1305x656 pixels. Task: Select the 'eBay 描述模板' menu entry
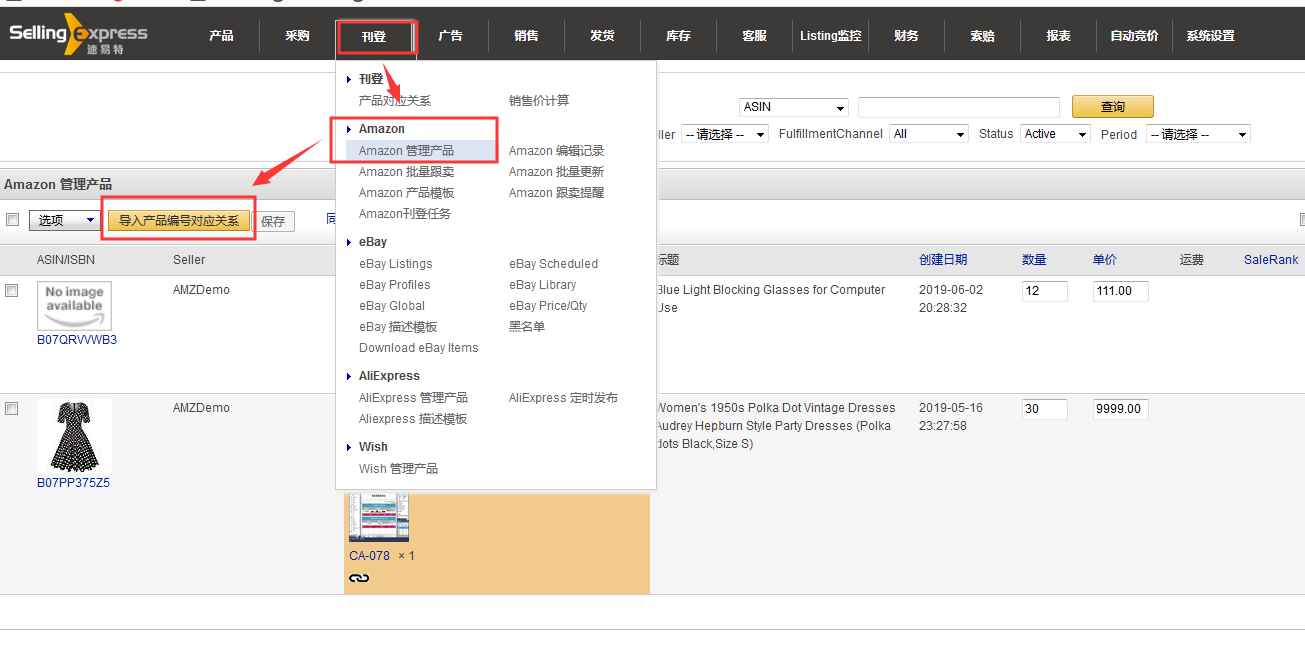pyautogui.click(x=398, y=327)
